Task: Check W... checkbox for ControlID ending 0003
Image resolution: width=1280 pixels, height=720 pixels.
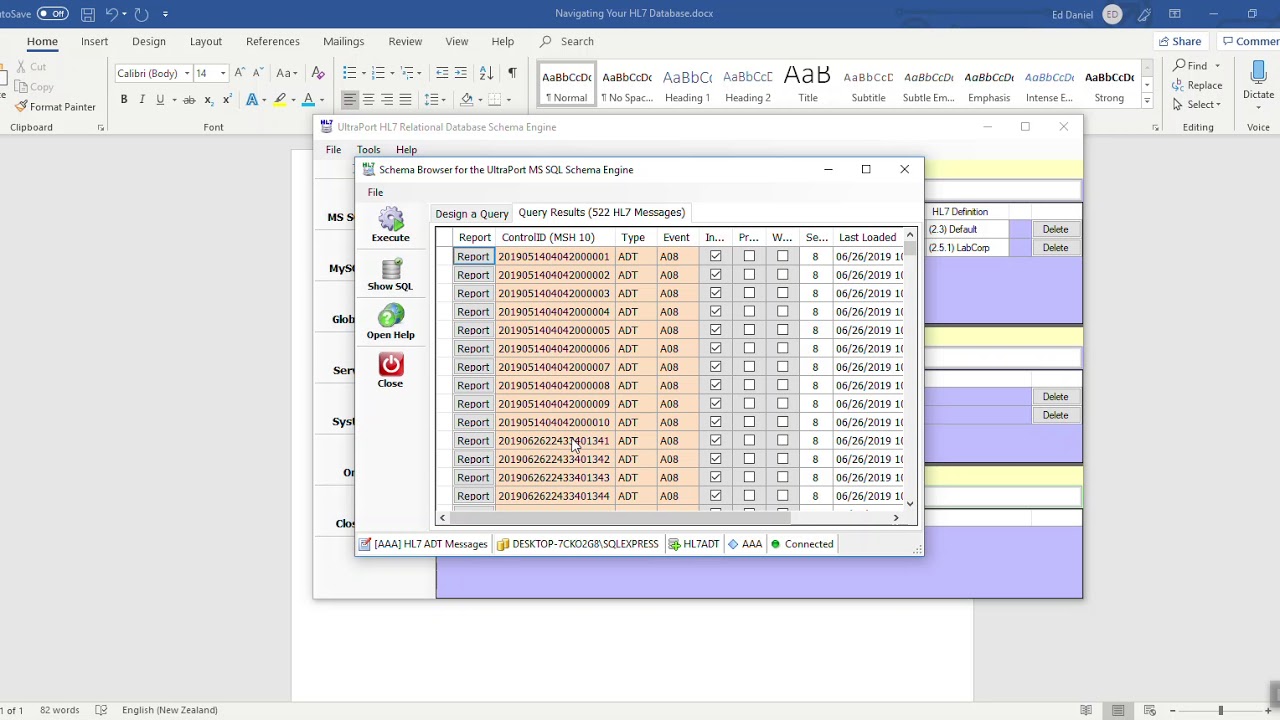Action: click(782, 294)
